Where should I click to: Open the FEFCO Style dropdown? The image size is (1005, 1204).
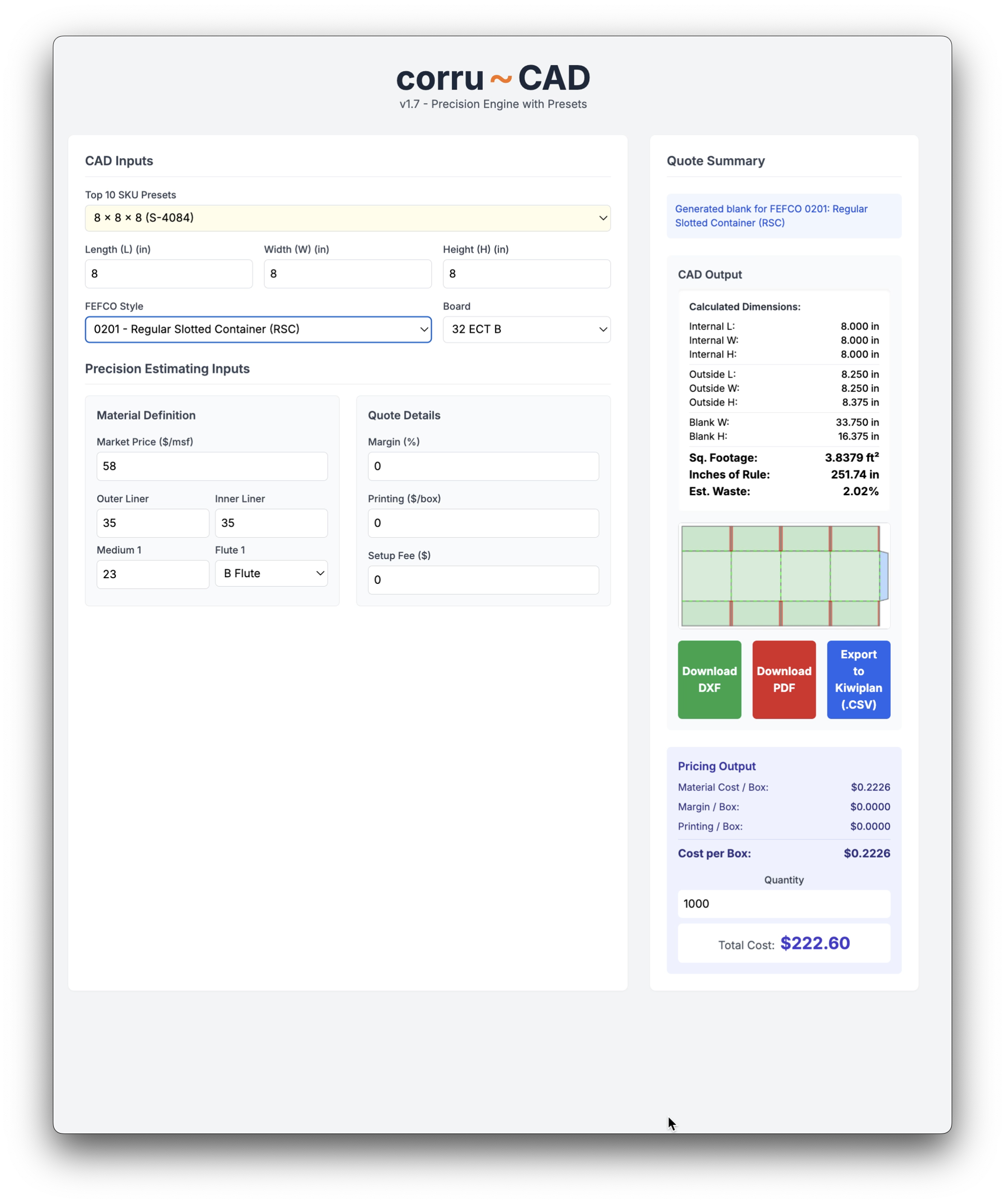[258, 329]
